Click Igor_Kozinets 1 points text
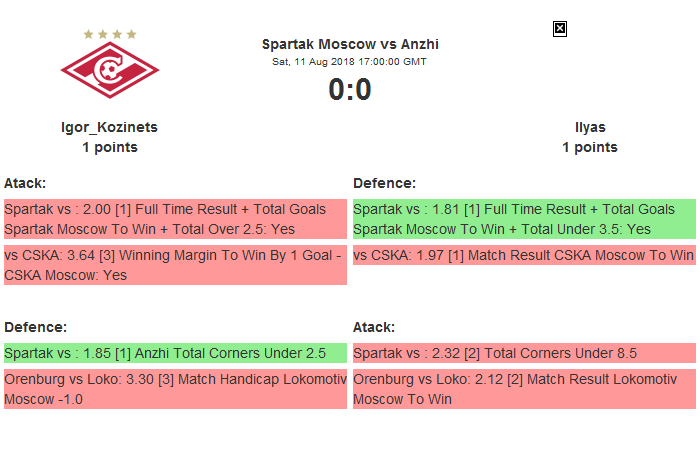Viewport: 700px width, 460px height. [110, 147]
